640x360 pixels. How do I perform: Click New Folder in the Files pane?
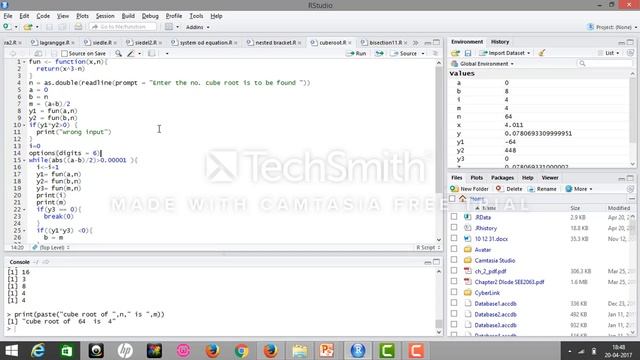pyautogui.click(x=469, y=189)
